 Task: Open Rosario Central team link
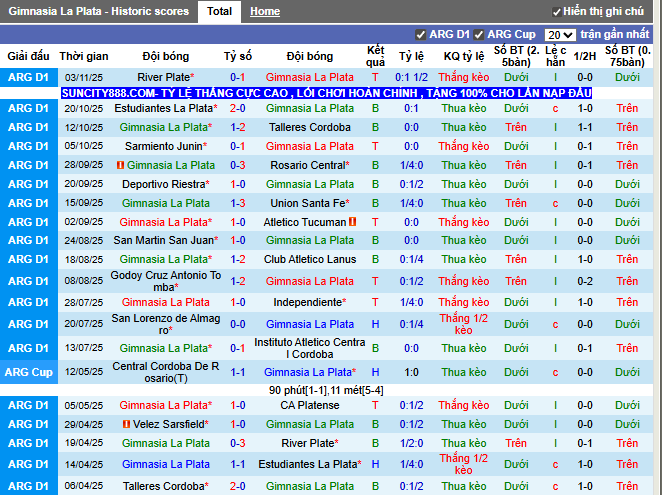coord(309,165)
